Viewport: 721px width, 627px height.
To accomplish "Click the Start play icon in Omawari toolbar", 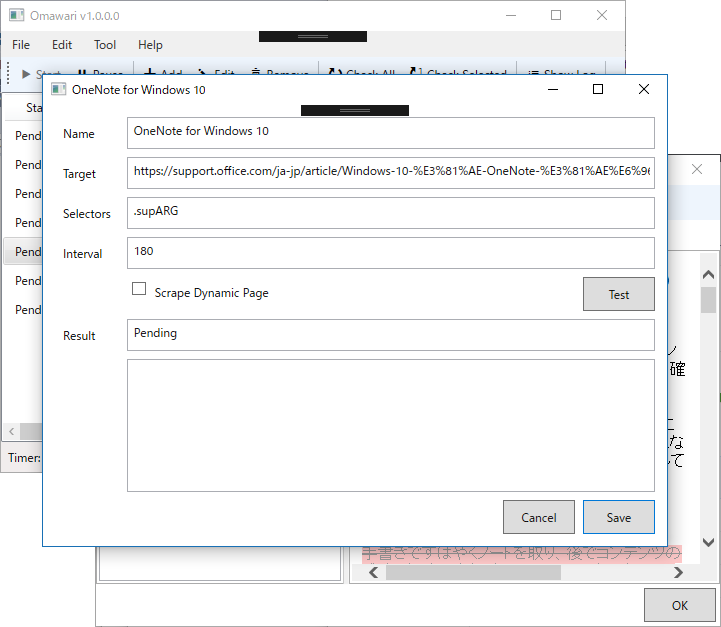I will (x=26, y=73).
